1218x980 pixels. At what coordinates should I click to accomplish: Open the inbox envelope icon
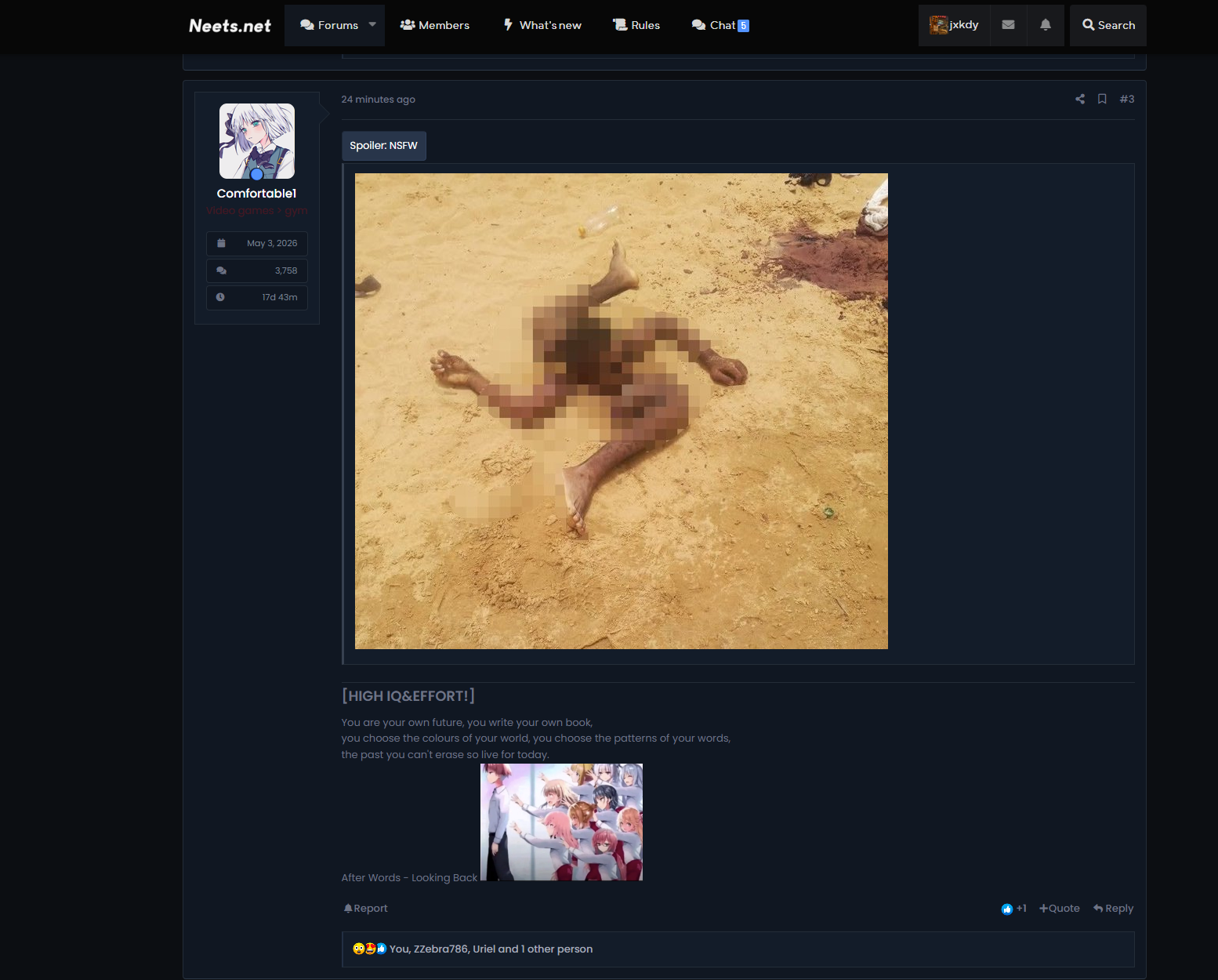pos(1009,25)
